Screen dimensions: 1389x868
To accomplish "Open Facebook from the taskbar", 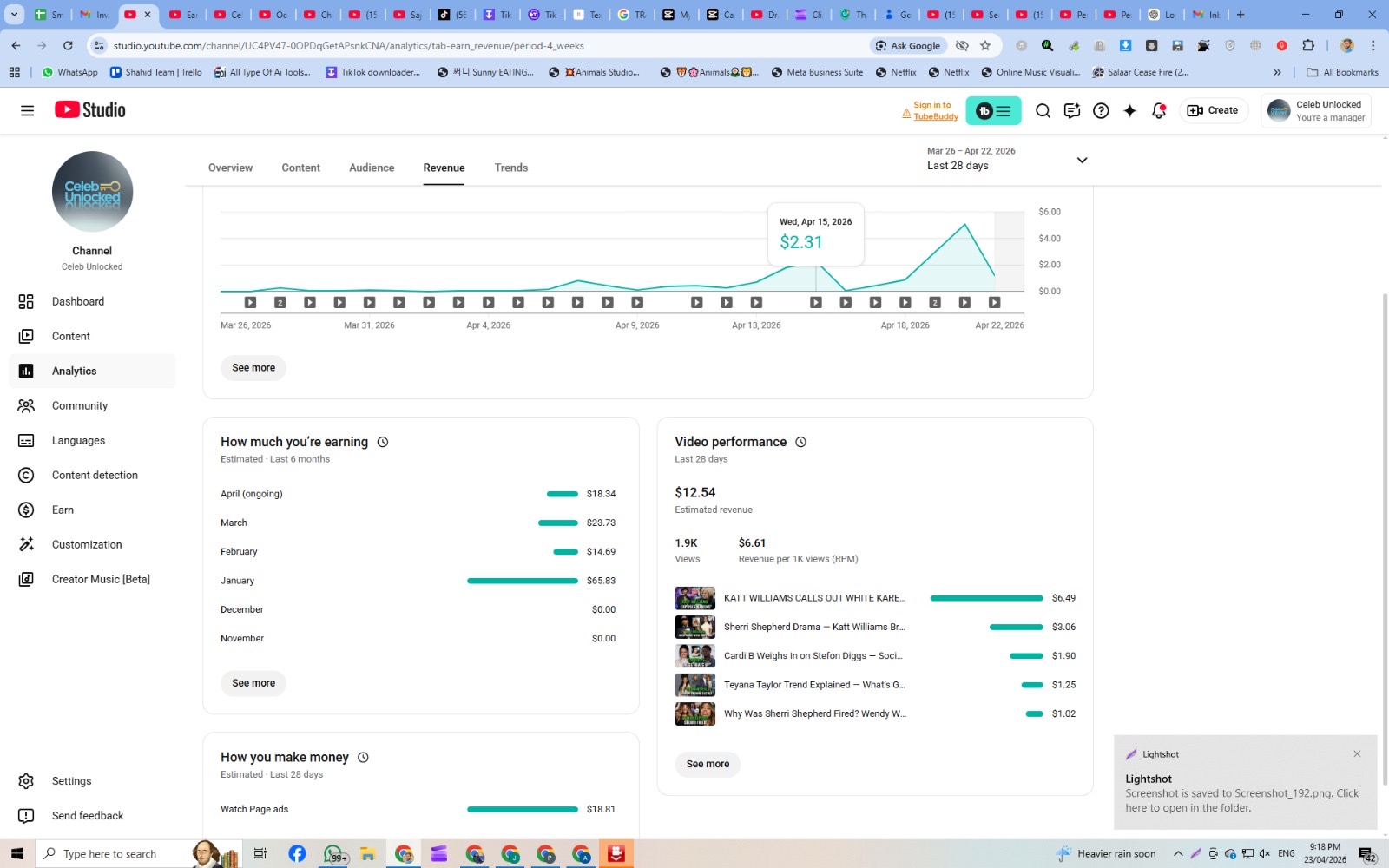I will pos(297,853).
